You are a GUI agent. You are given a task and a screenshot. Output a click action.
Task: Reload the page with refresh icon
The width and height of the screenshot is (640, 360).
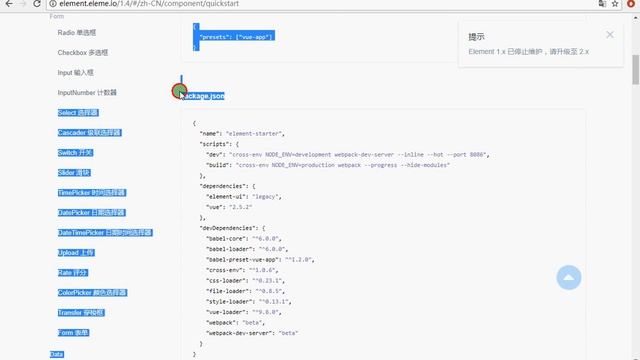click(37, 4)
